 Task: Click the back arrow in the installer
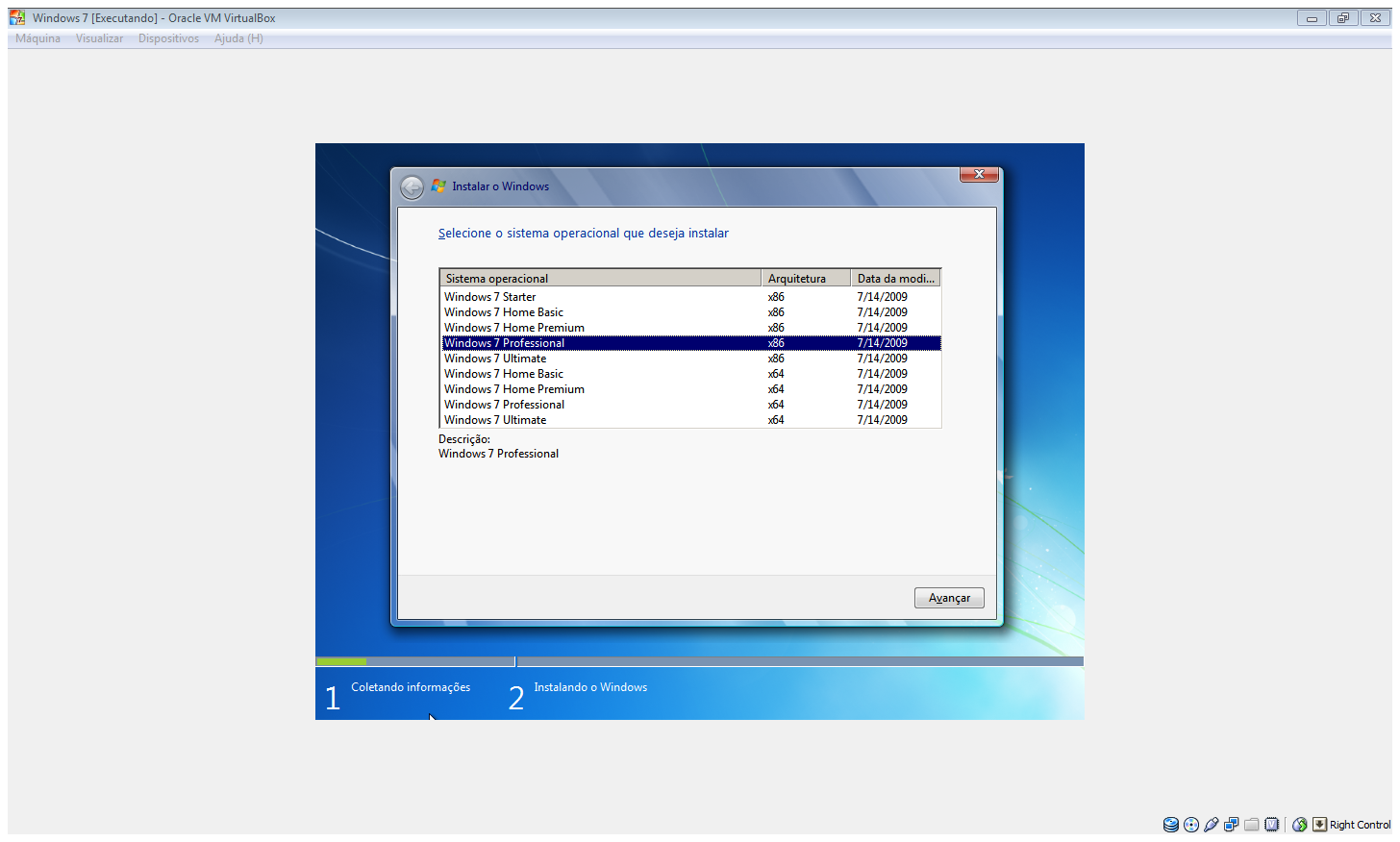pyautogui.click(x=412, y=187)
